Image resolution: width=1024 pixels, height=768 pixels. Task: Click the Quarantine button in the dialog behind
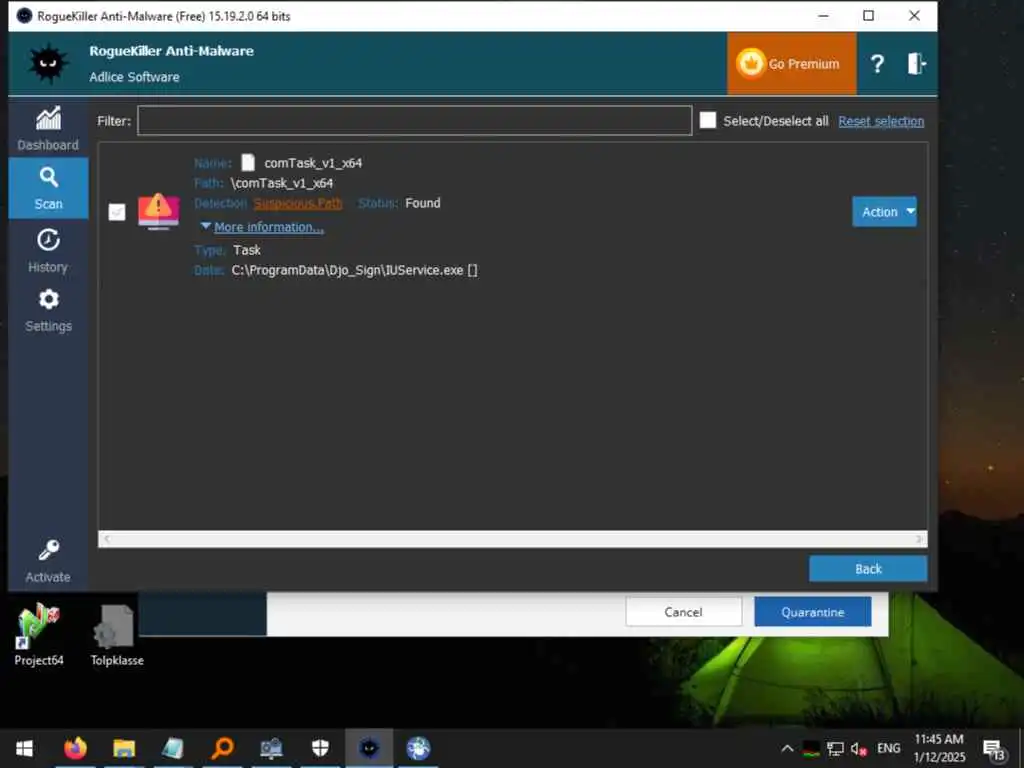812,612
